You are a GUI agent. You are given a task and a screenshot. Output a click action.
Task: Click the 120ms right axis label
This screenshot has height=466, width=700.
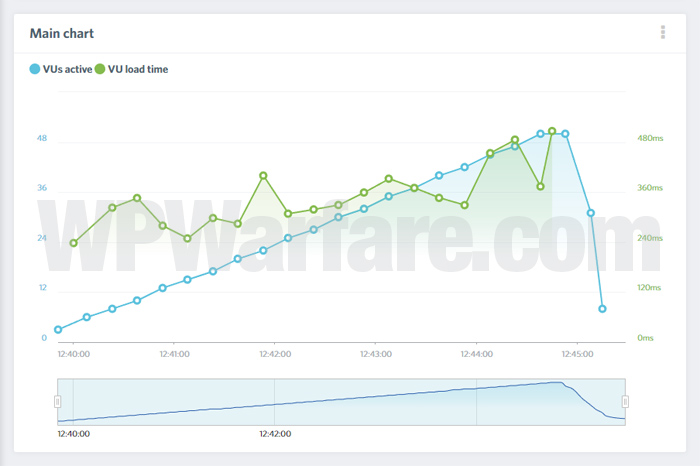(x=649, y=287)
